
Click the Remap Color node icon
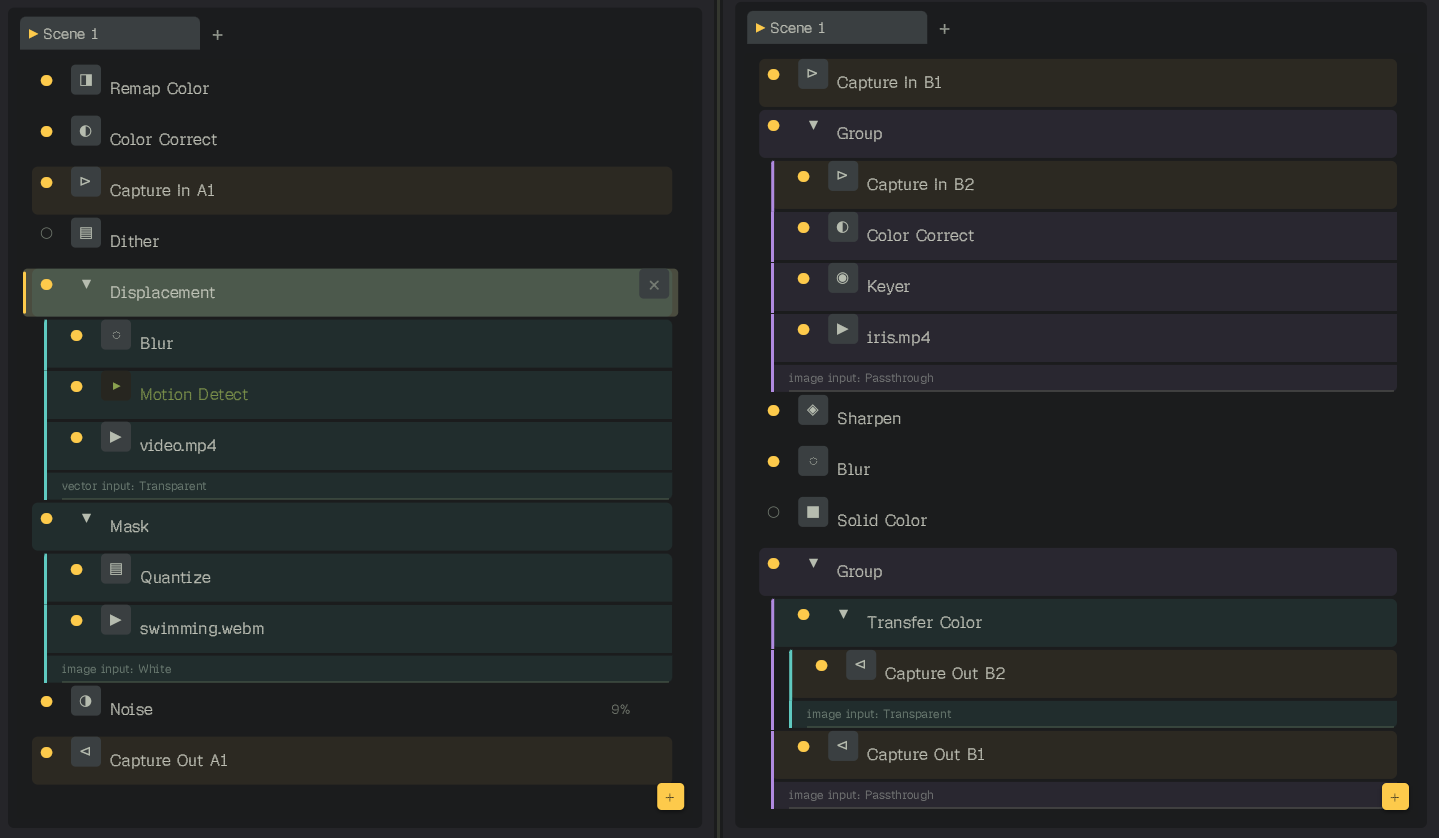tap(86, 80)
